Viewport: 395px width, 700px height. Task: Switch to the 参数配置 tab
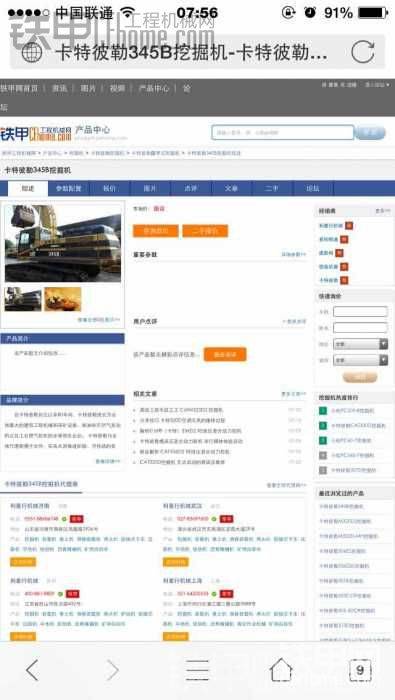coord(68,188)
